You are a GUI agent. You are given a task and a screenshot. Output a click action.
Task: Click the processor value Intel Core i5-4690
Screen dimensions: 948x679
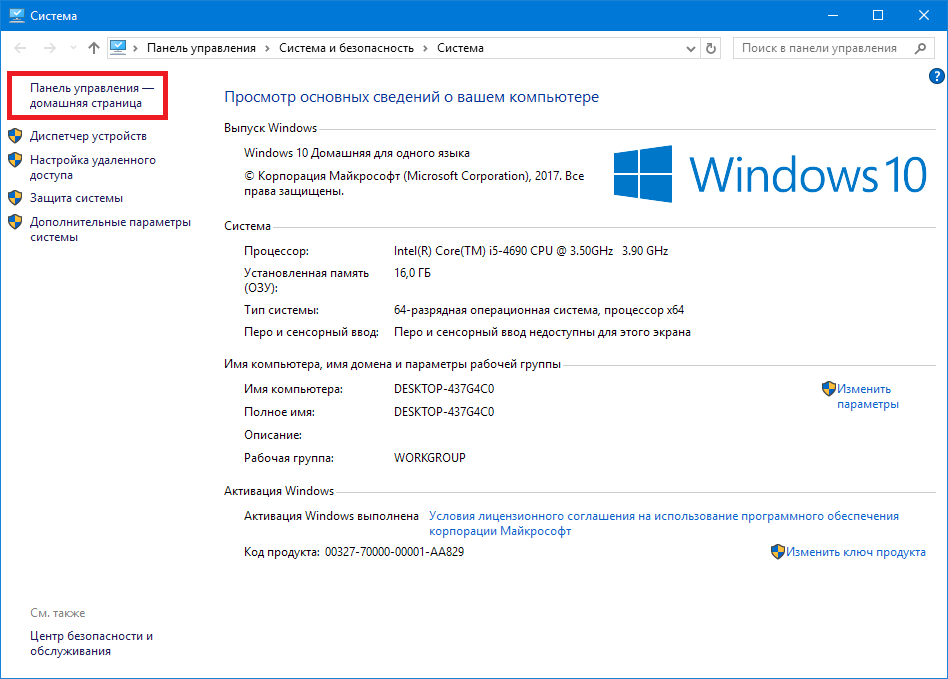tap(531, 250)
